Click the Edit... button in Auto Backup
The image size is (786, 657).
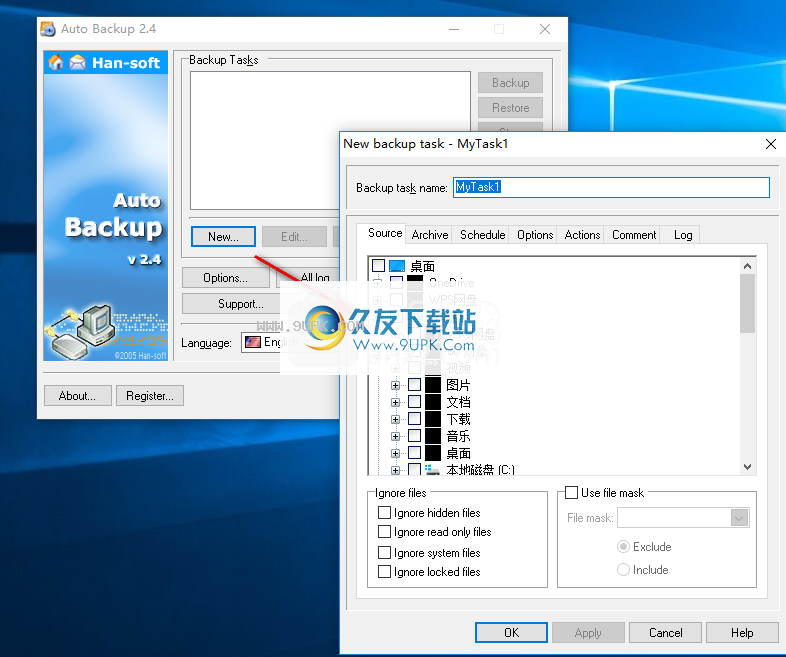[x=294, y=237]
